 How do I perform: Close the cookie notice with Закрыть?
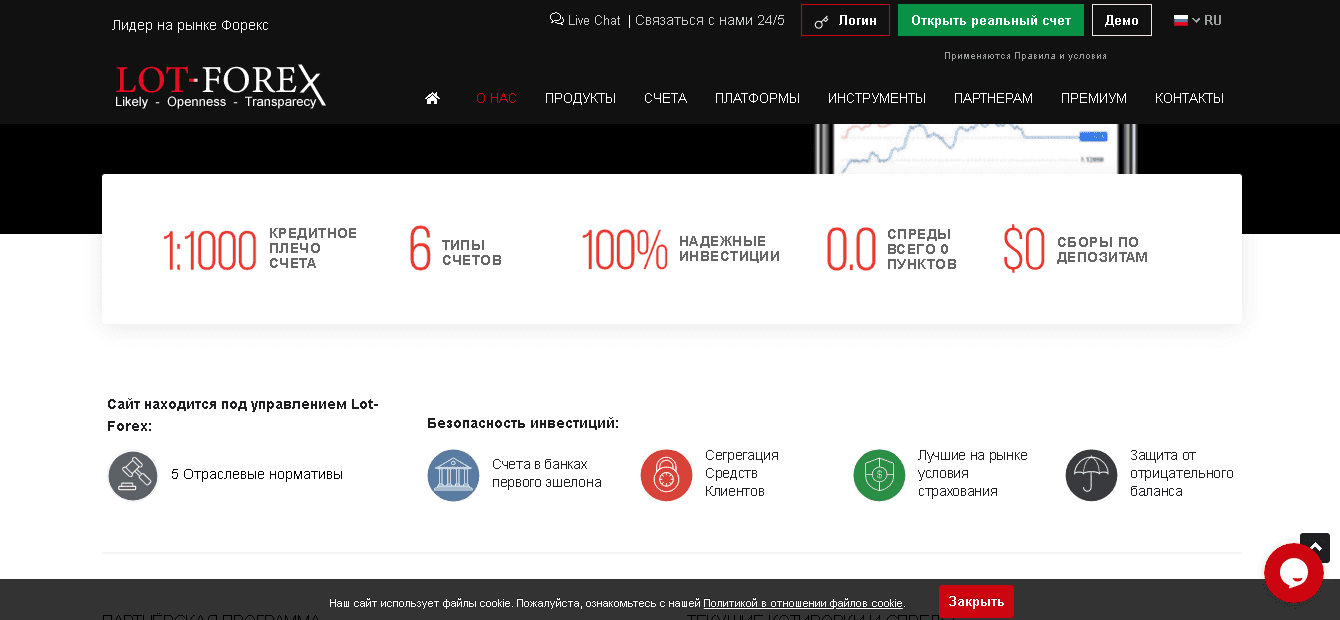pos(976,601)
